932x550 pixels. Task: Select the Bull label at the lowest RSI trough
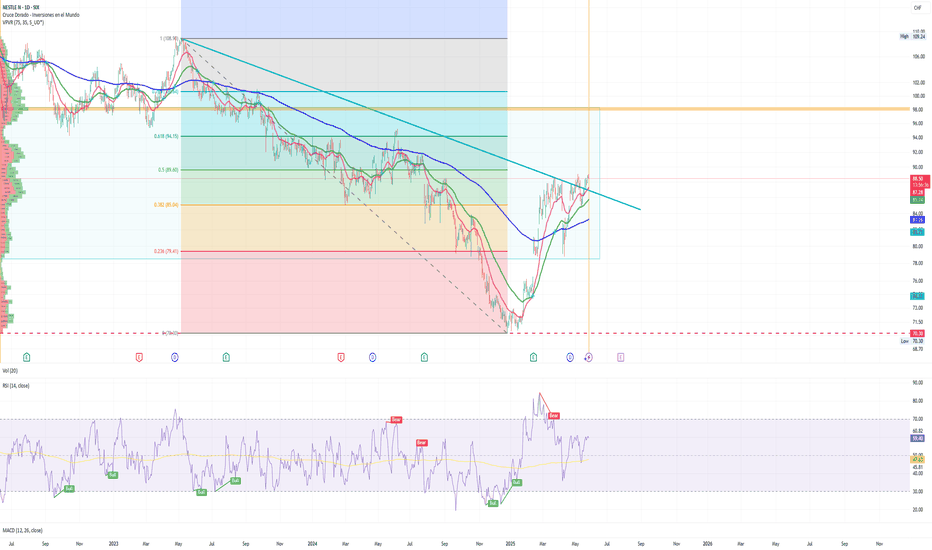tap(493, 503)
